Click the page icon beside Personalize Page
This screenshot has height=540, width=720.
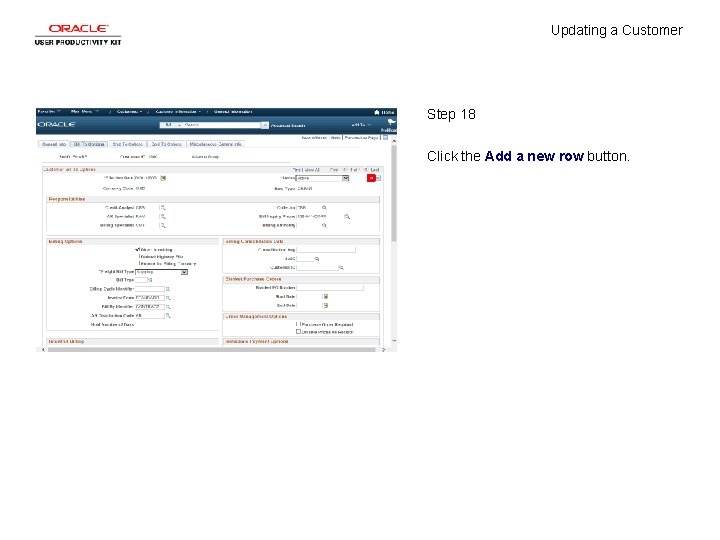[x=385, y=137]
